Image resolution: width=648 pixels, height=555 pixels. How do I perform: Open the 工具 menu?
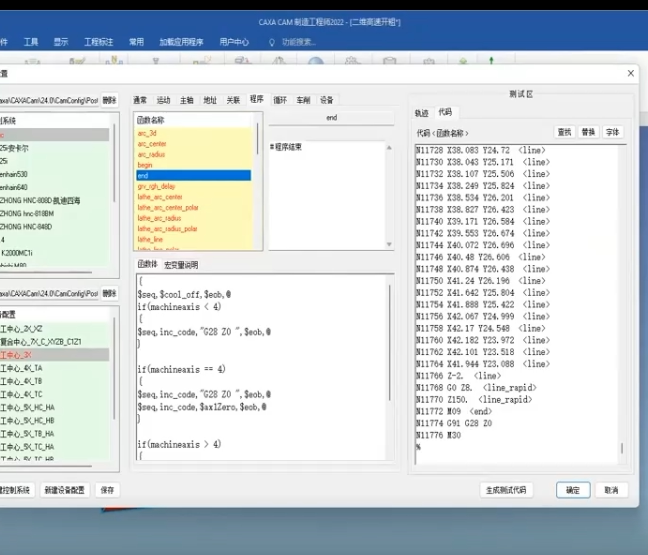click(x=31, y=42)
